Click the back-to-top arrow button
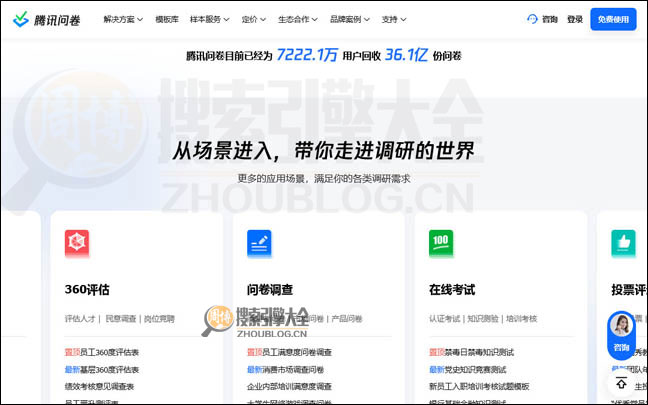The height and width of the screenshot is (405, 648). pos(621,383)
